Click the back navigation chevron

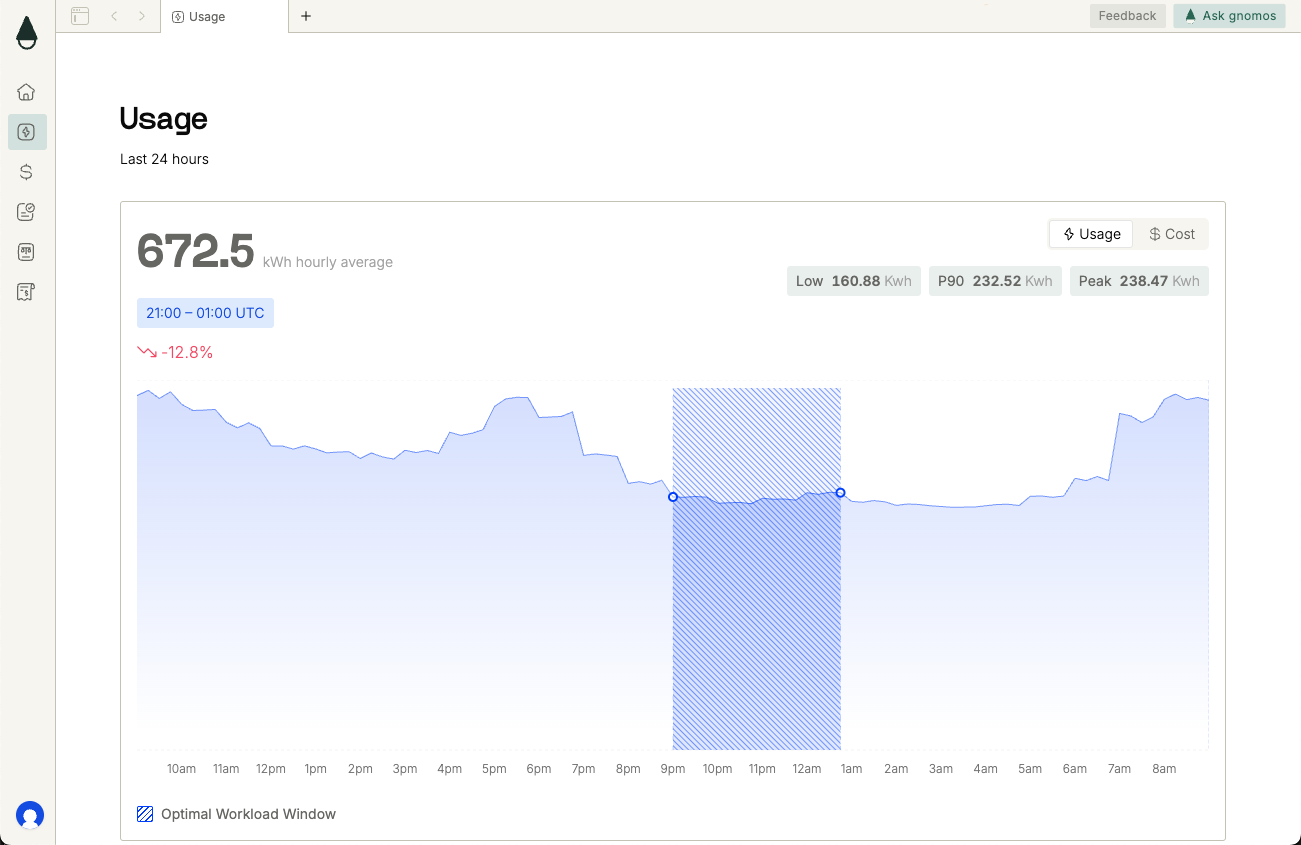click(115, 16)
